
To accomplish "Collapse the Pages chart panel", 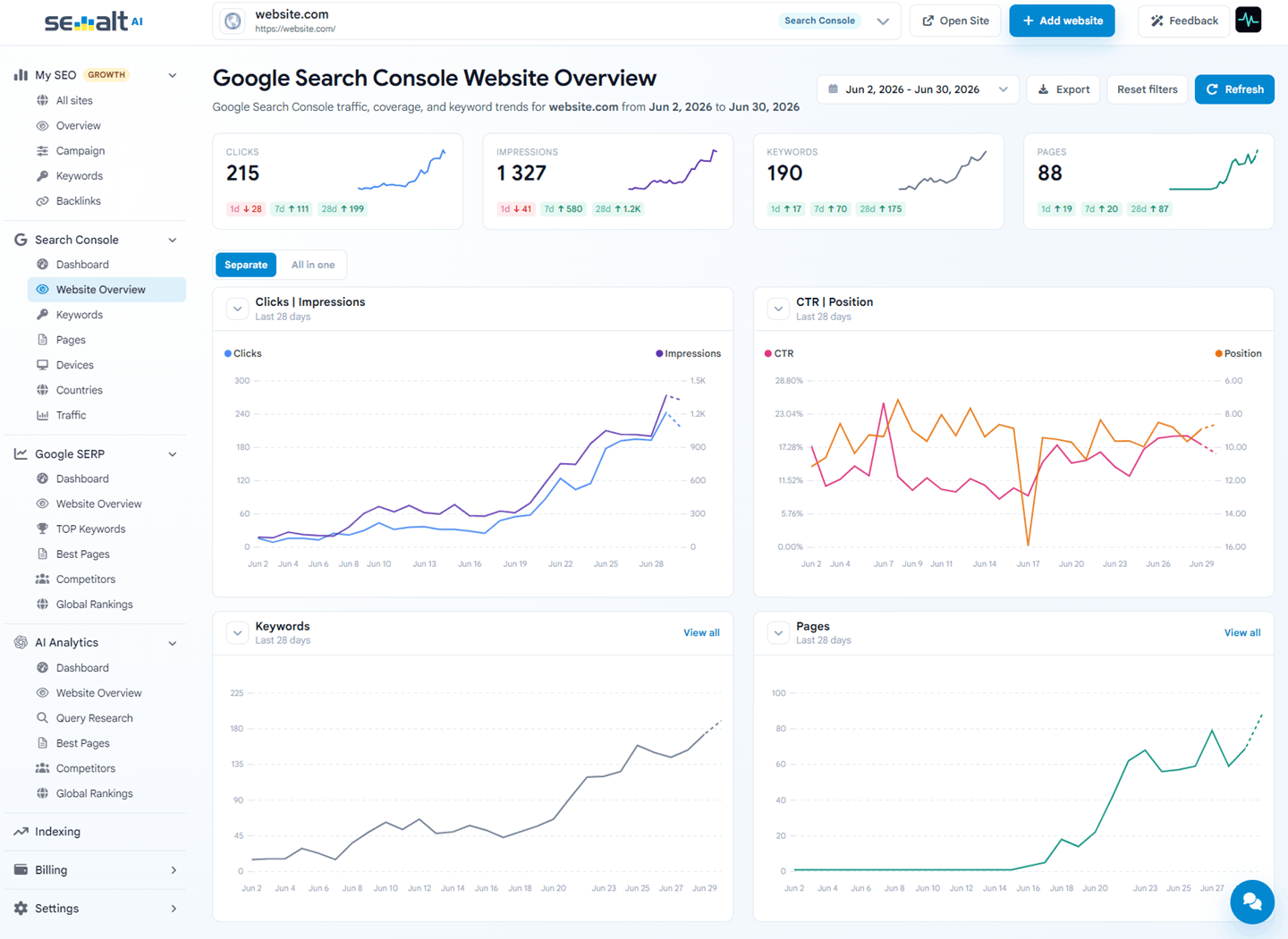I will (778, 632).
